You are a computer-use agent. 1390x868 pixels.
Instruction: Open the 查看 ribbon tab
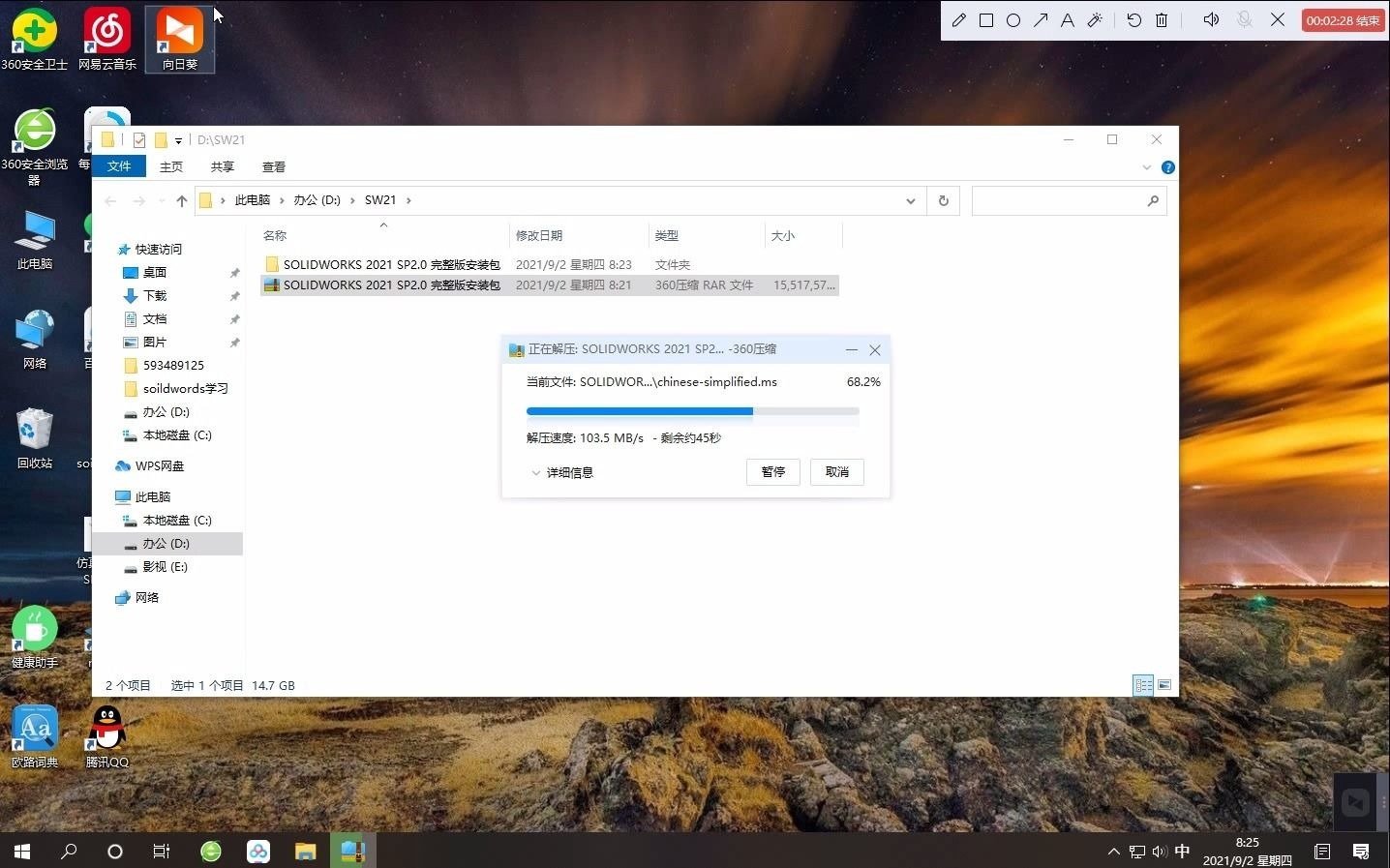pos(274,166)
